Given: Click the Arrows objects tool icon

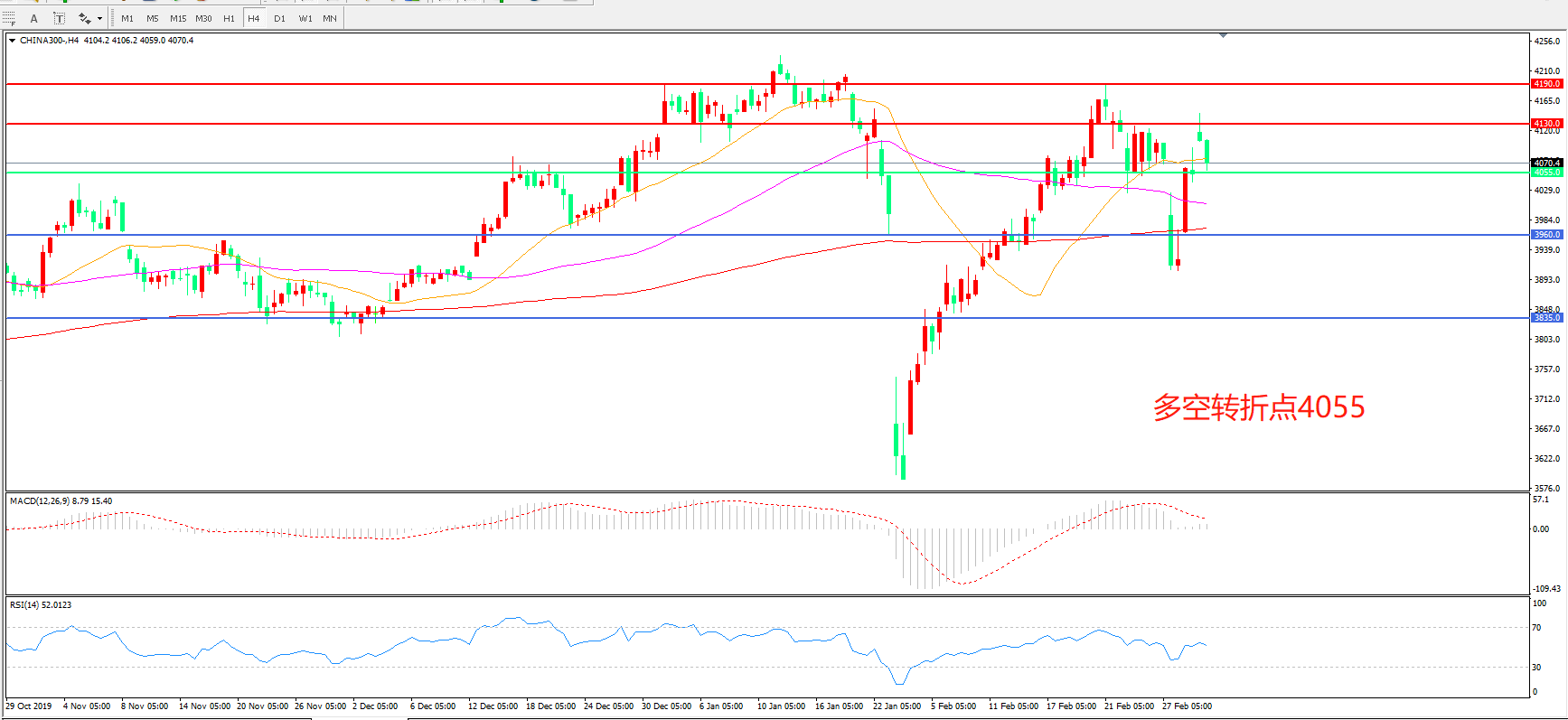Looking at the screenshot, I should pyautogui.click(x=84, y=18).
